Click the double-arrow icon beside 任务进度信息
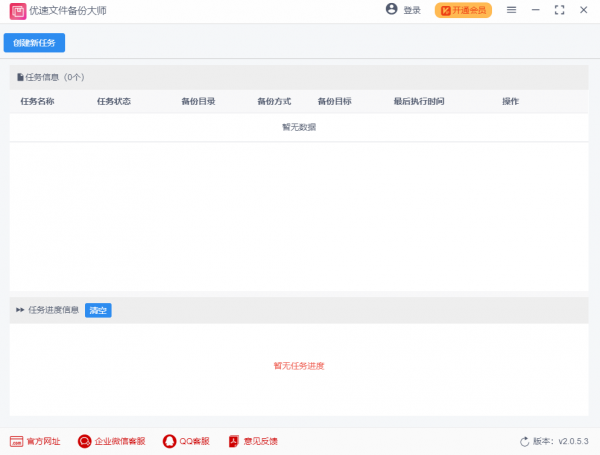The height and width of the screenshot is (455, 600). coord(20,310)
